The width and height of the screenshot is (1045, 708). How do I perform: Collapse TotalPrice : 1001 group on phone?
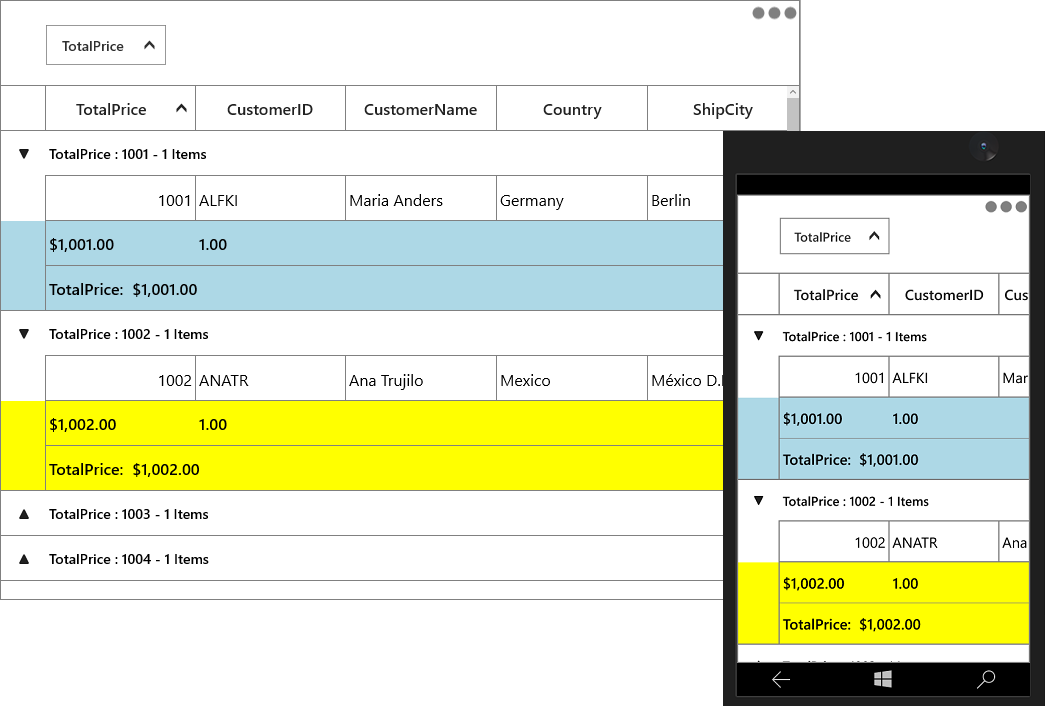[x=758, y=336]
